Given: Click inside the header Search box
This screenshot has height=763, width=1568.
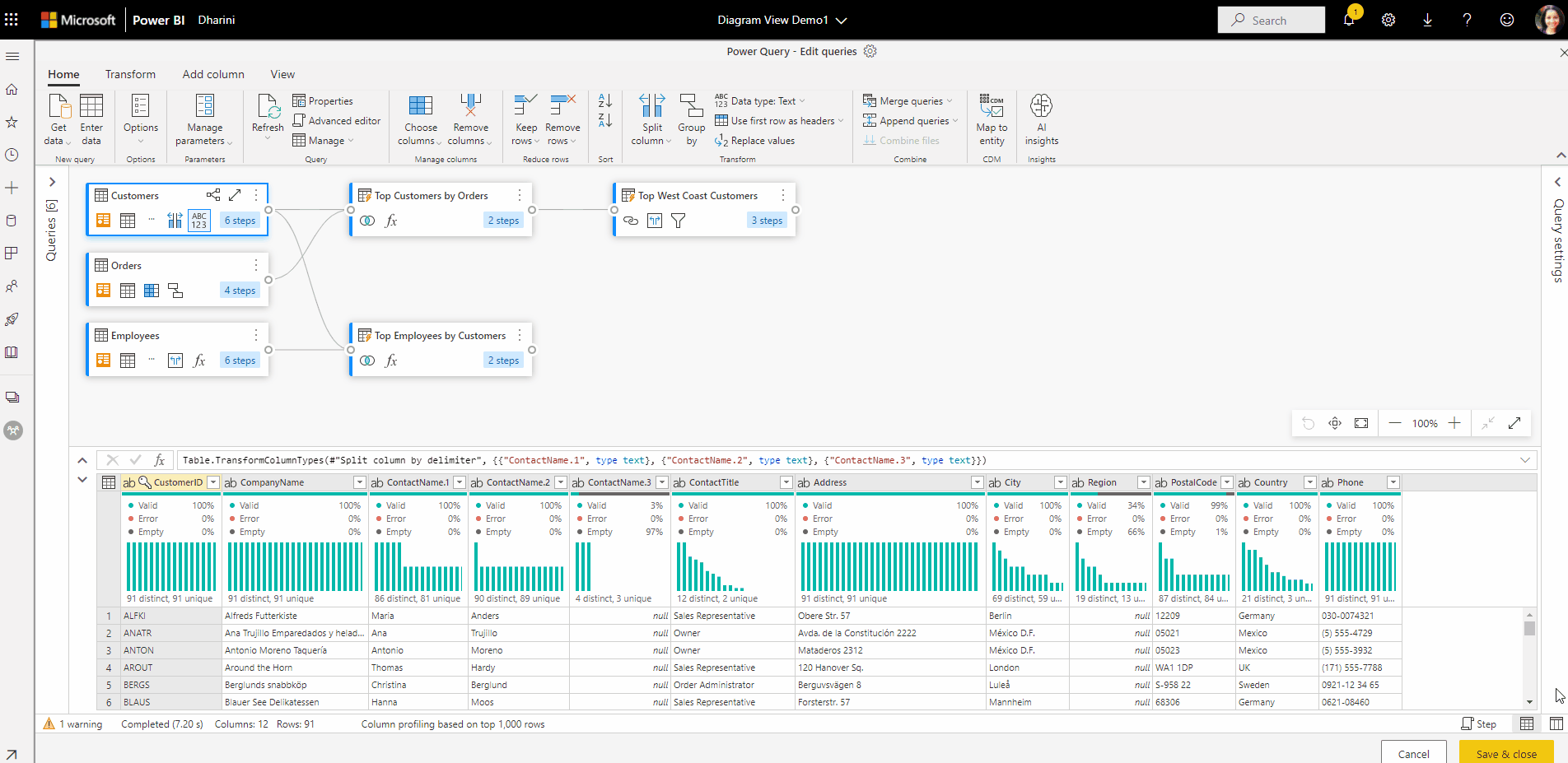Looking at the screenshot, I should tap(1272, 20).
